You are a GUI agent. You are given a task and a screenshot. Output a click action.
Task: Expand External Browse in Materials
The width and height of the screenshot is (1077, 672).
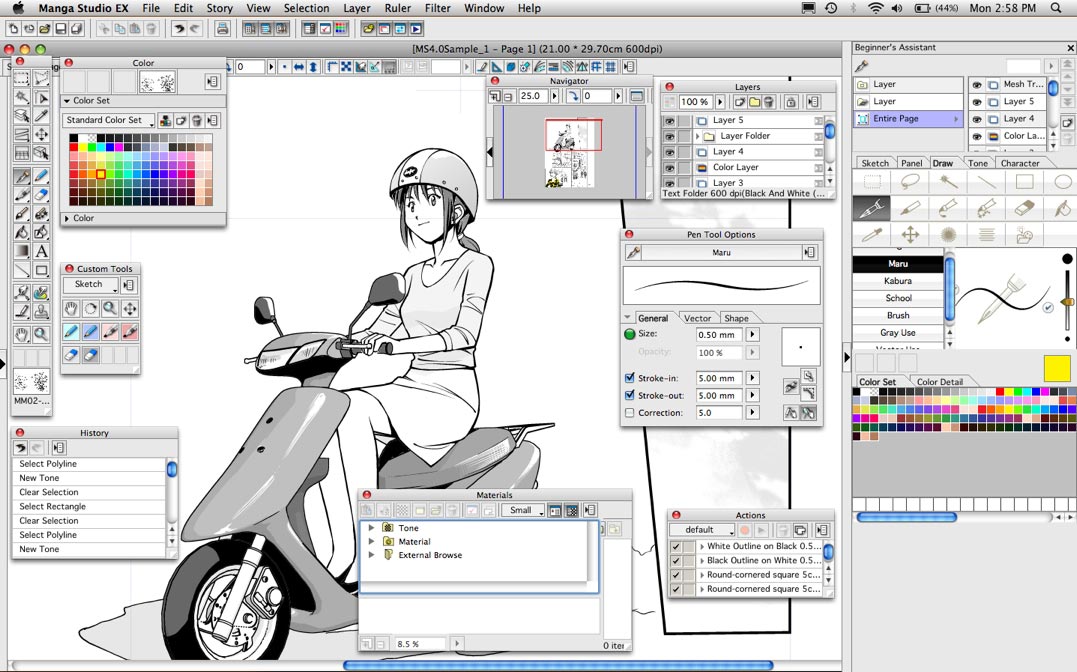pyautogui.click(x=372, y=555)
